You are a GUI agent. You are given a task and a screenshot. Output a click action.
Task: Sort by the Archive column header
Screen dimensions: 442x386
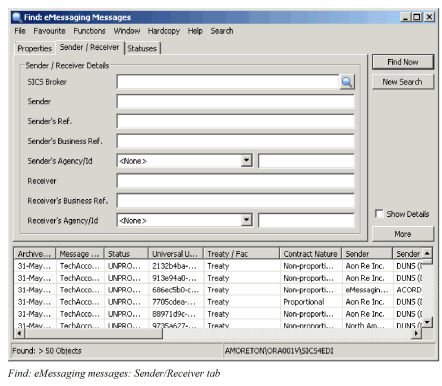(x=35, y=254)
